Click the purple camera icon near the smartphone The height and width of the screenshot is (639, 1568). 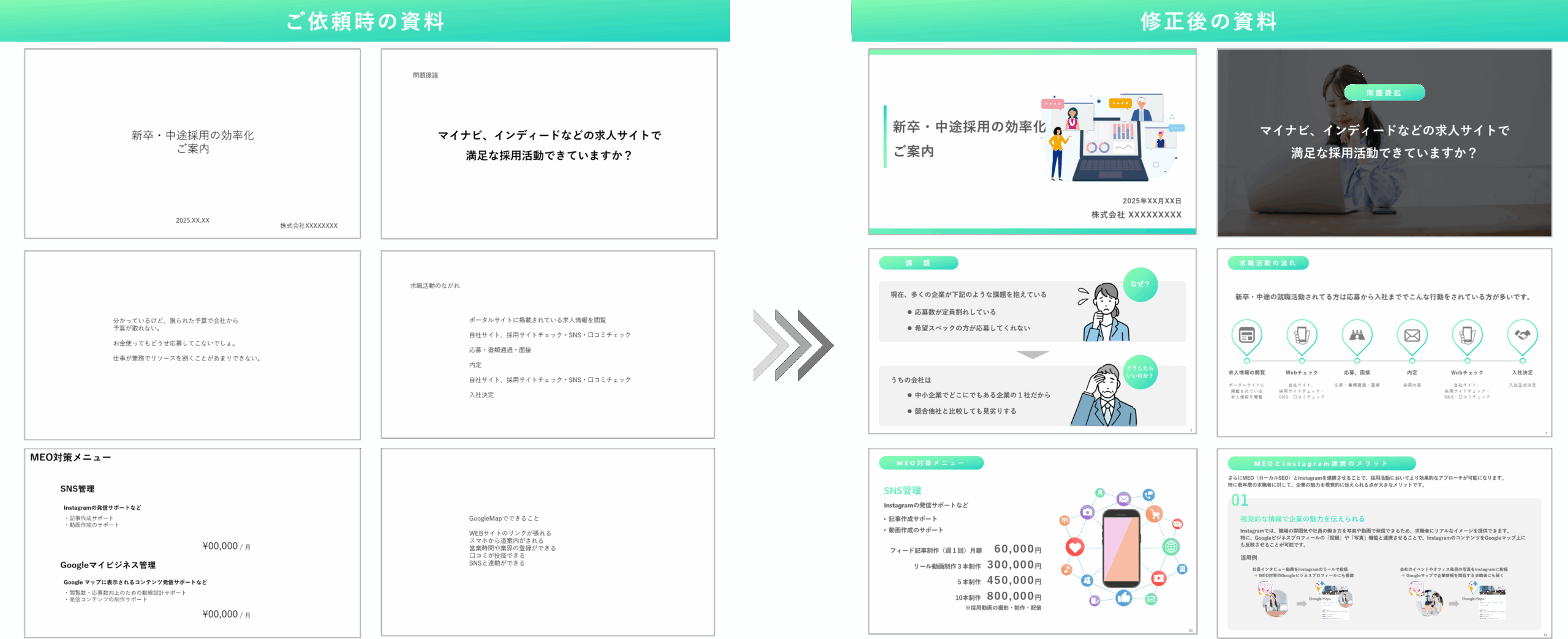click(x=1087, y=512)
